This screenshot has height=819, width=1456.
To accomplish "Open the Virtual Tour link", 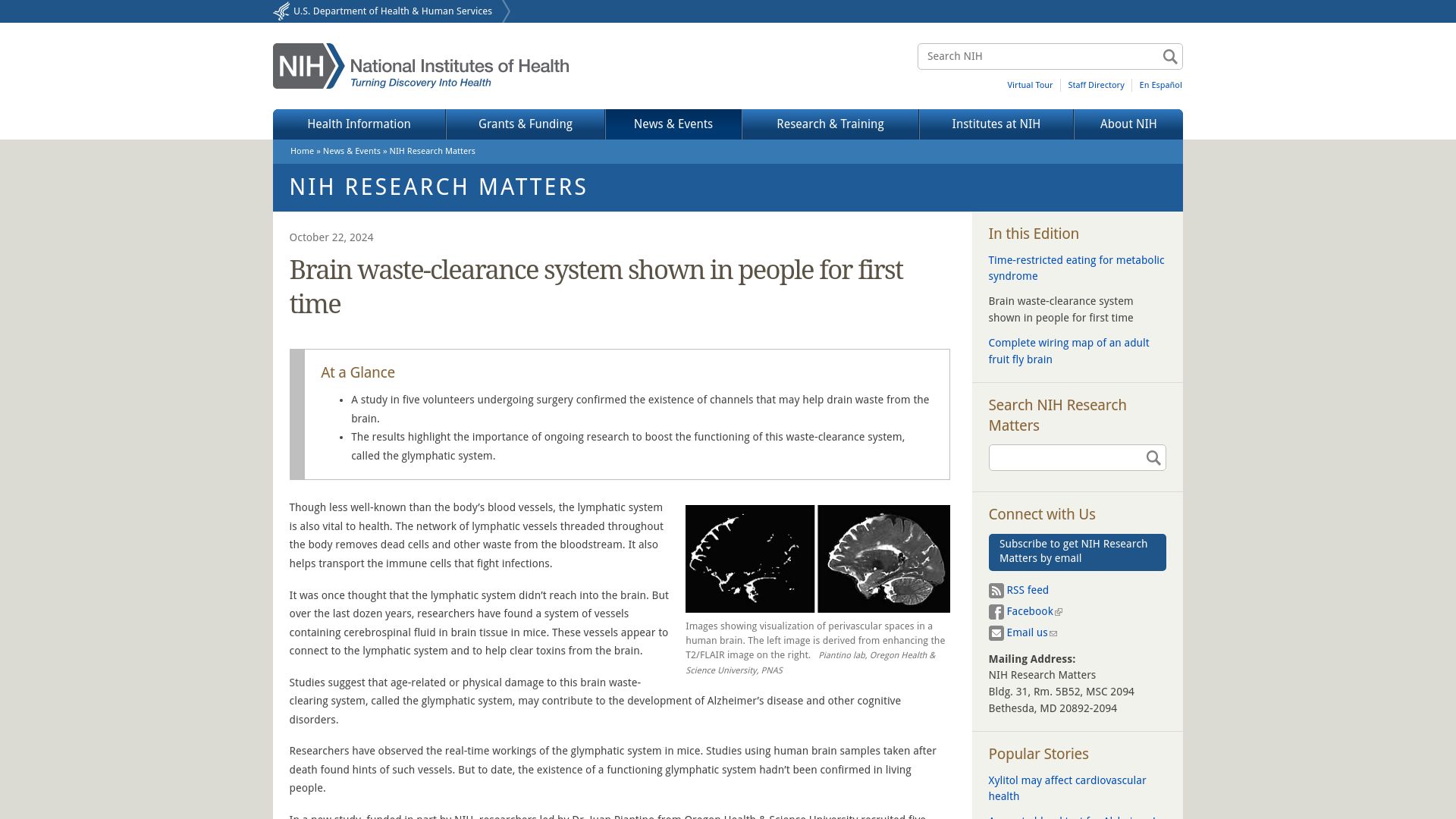I will pyautogui.click(x=1030, y=85).
